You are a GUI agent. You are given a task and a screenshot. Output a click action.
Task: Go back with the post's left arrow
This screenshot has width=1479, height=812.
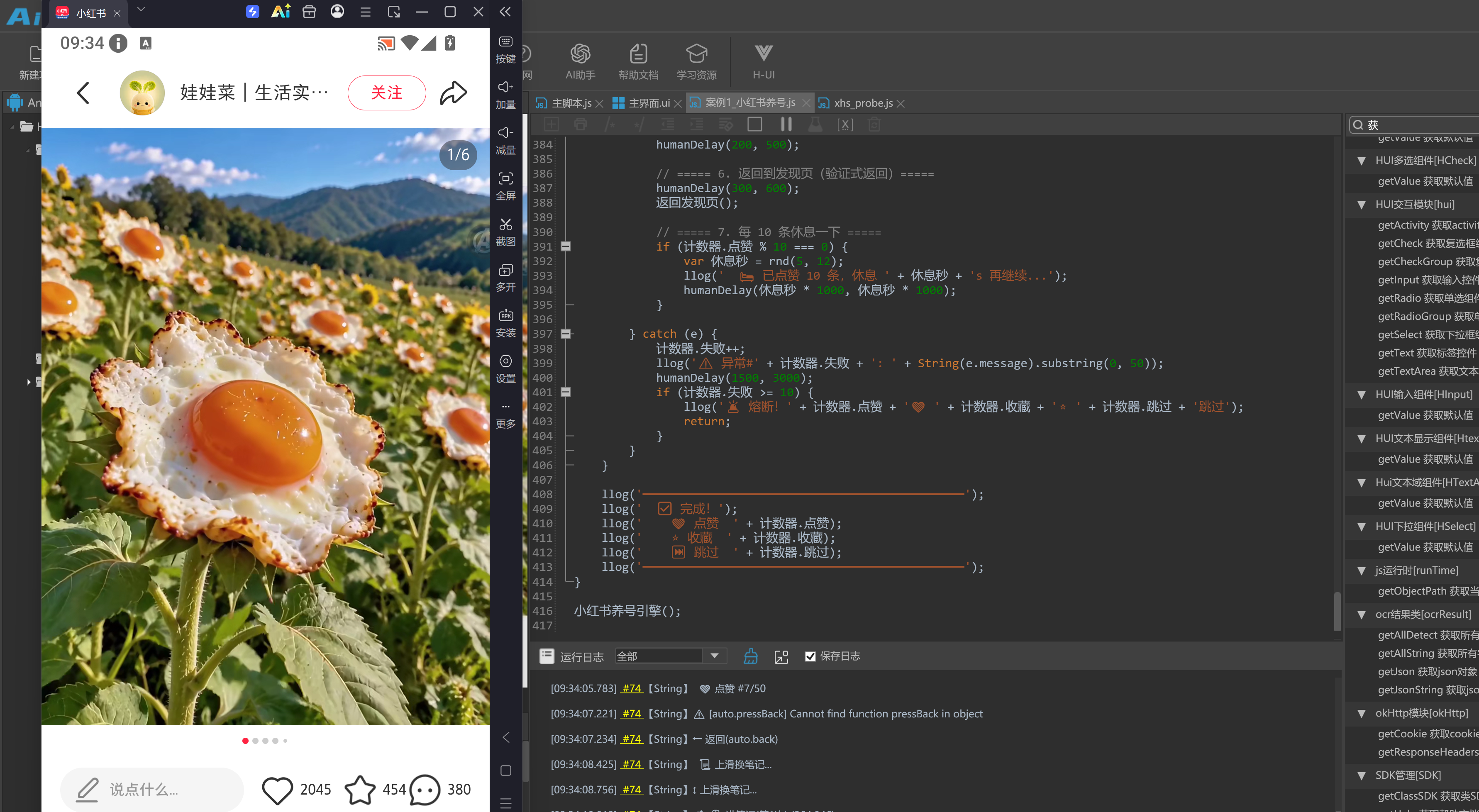click(x=83, y=93)
